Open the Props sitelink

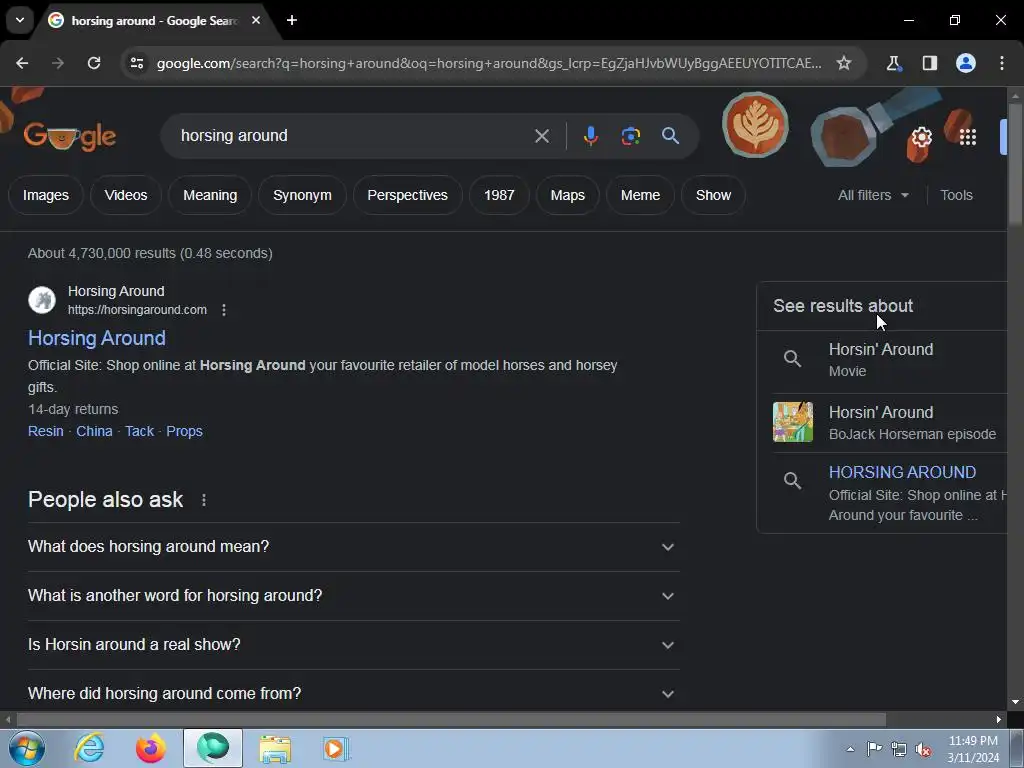point(184,431)
